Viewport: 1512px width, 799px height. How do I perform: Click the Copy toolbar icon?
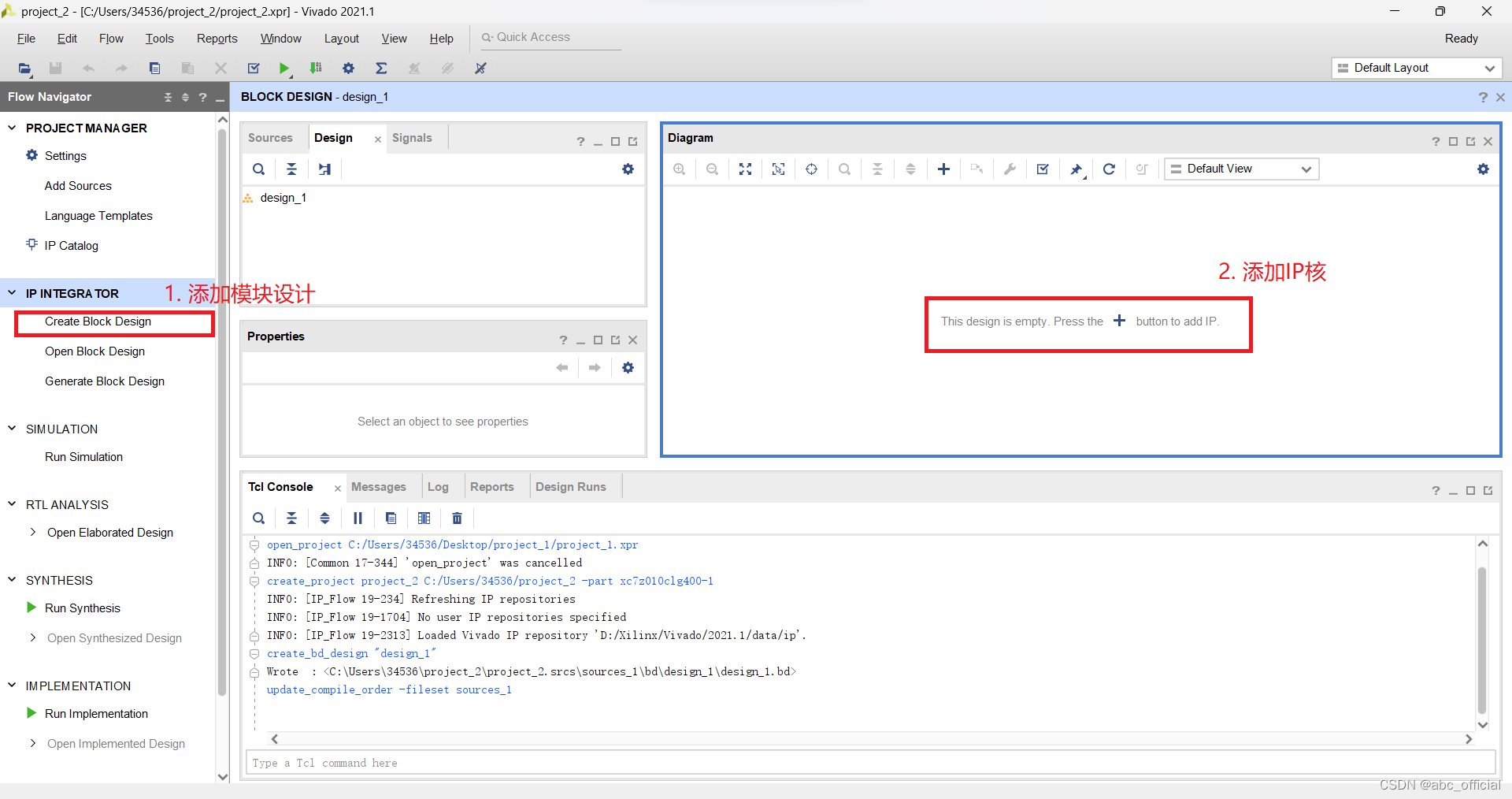tap(154, 69)
